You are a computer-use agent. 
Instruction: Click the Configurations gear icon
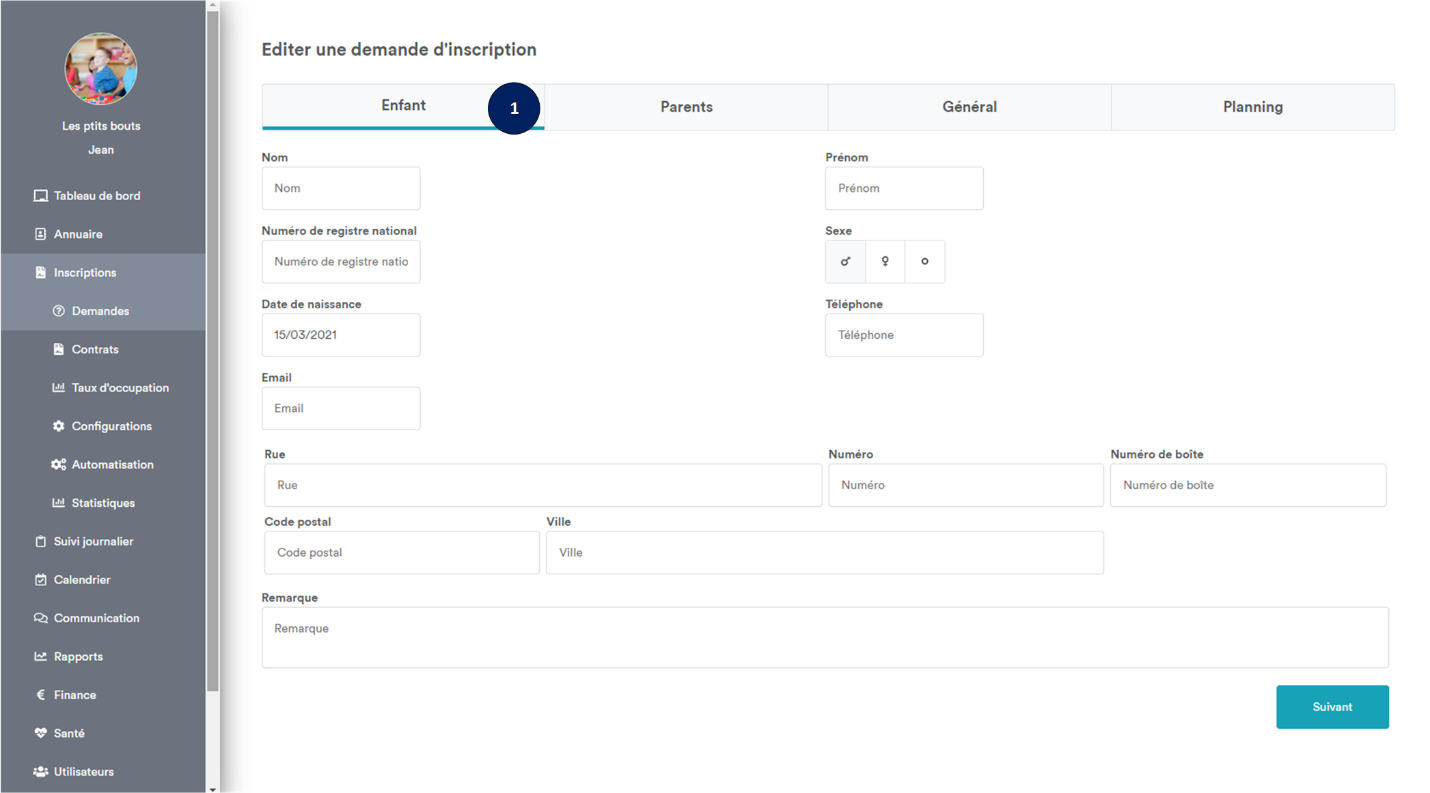point(58,426)
